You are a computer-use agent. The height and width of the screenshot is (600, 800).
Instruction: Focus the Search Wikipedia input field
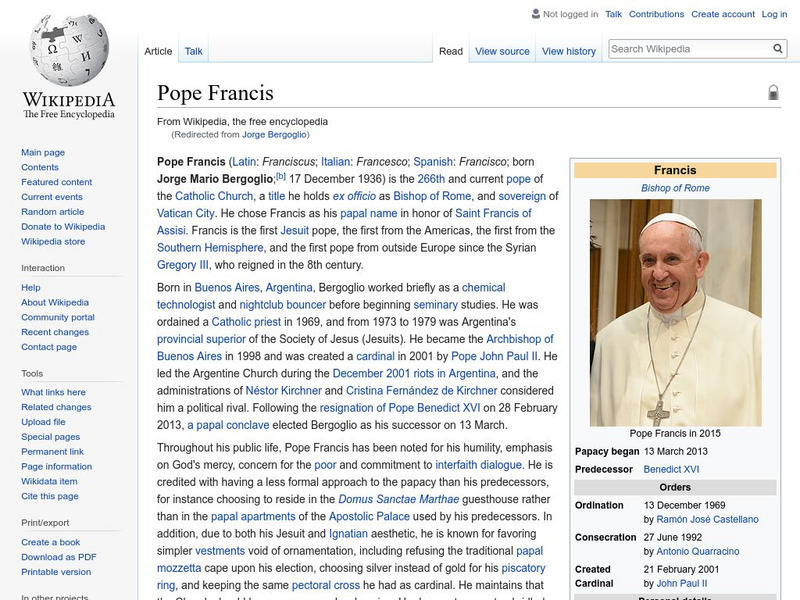pos(688,48)
